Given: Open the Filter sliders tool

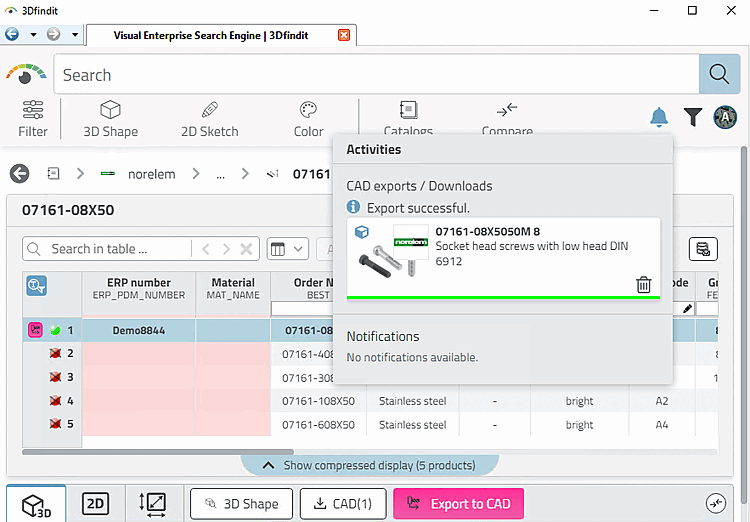Looking at the screenshot, I should pyautogui.click(x=33, y=119).
